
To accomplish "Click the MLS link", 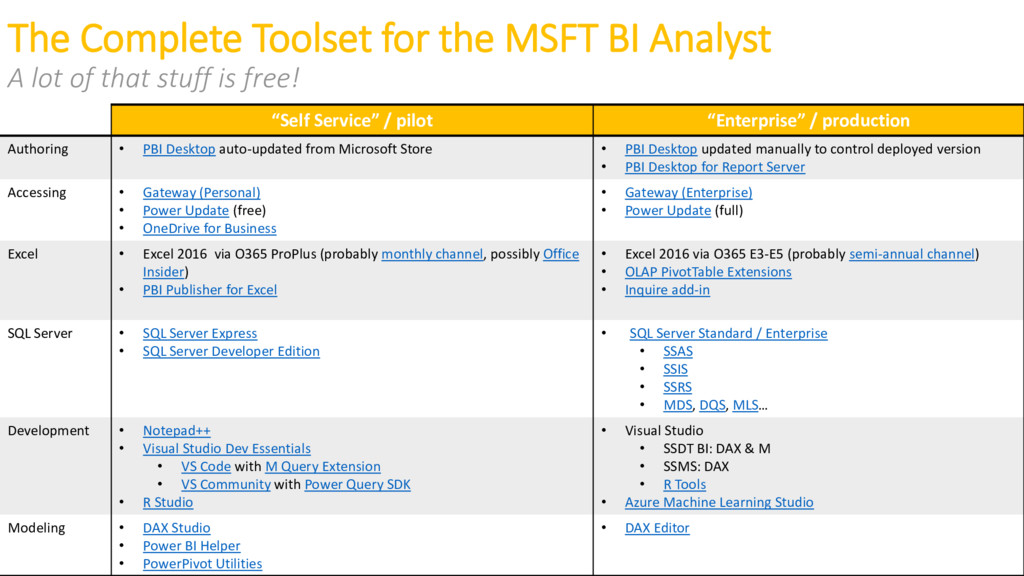I will [745, 405].
